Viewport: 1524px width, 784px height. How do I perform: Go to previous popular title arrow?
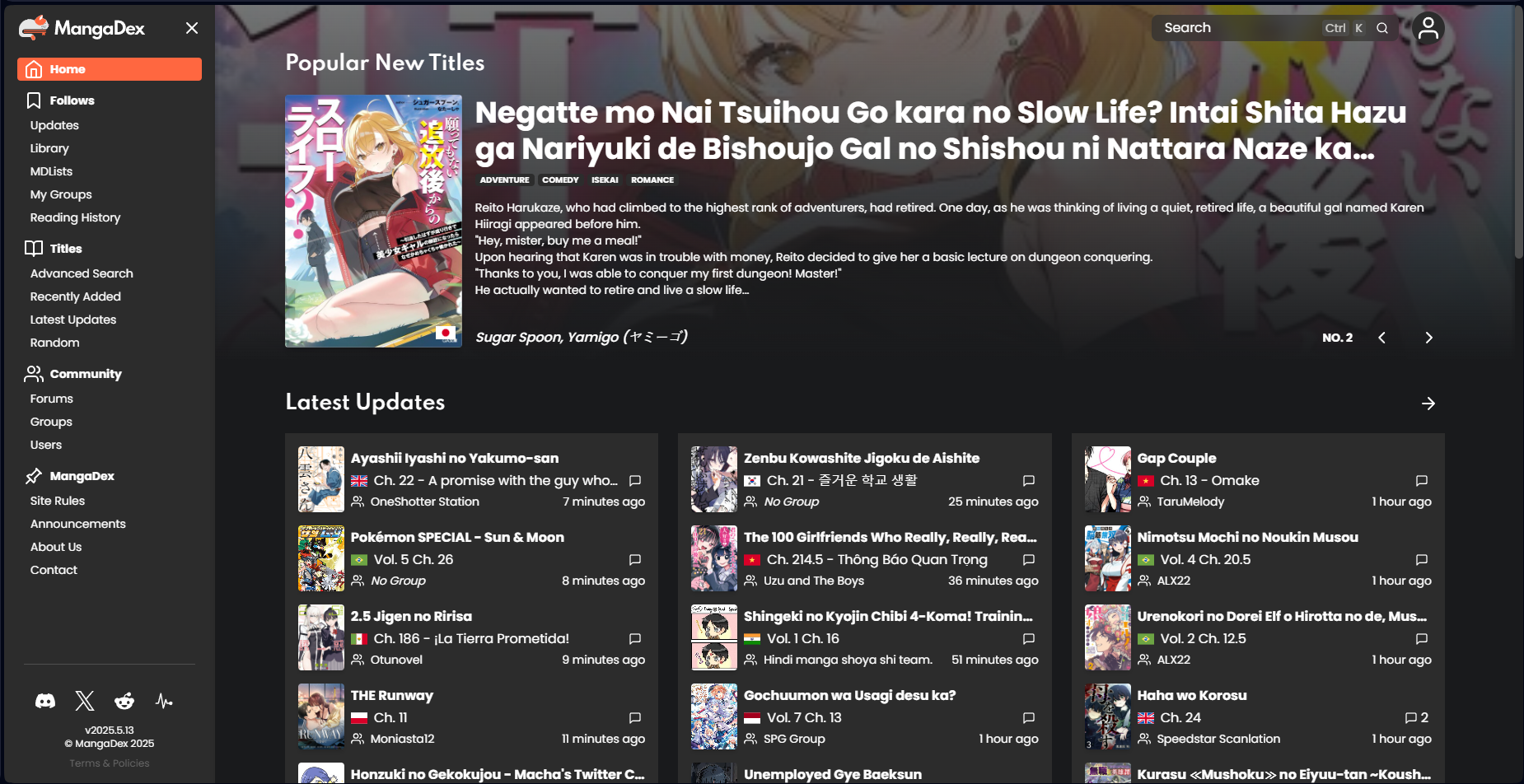(1382, 338)
